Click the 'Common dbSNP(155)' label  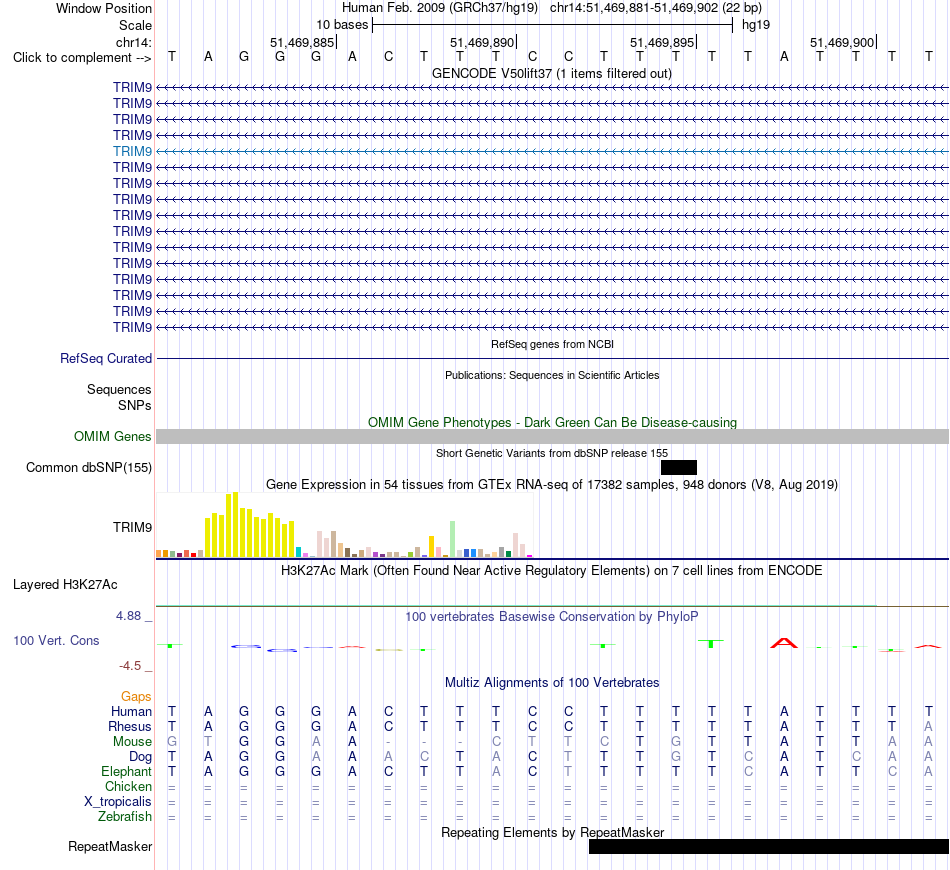point(89,468)
